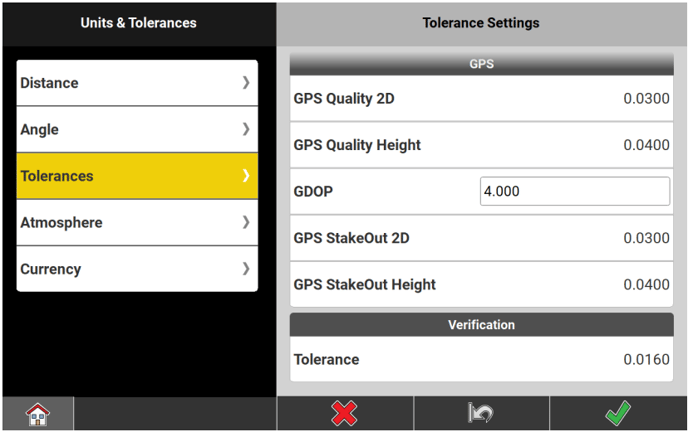Open Atmosphere using its chevron arrow
The width and height of the screenshot is (688, 432).
246,222
